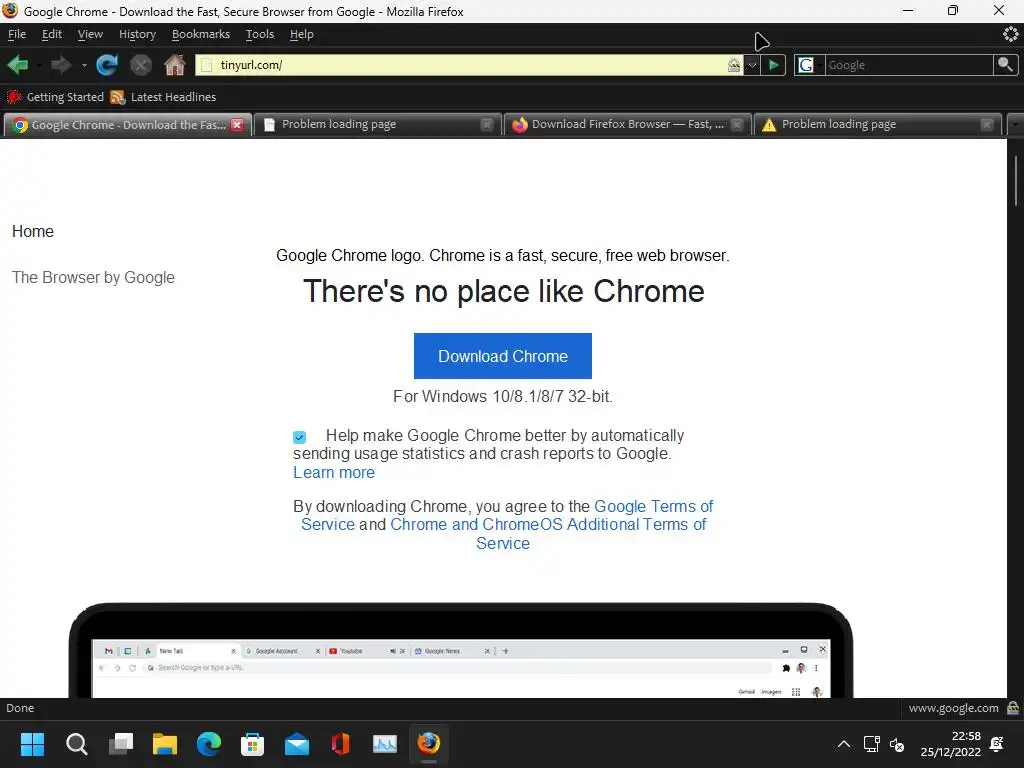Go back with the green back arrow
This screenshot has height=768, width=1024.
tap(18, 65)
